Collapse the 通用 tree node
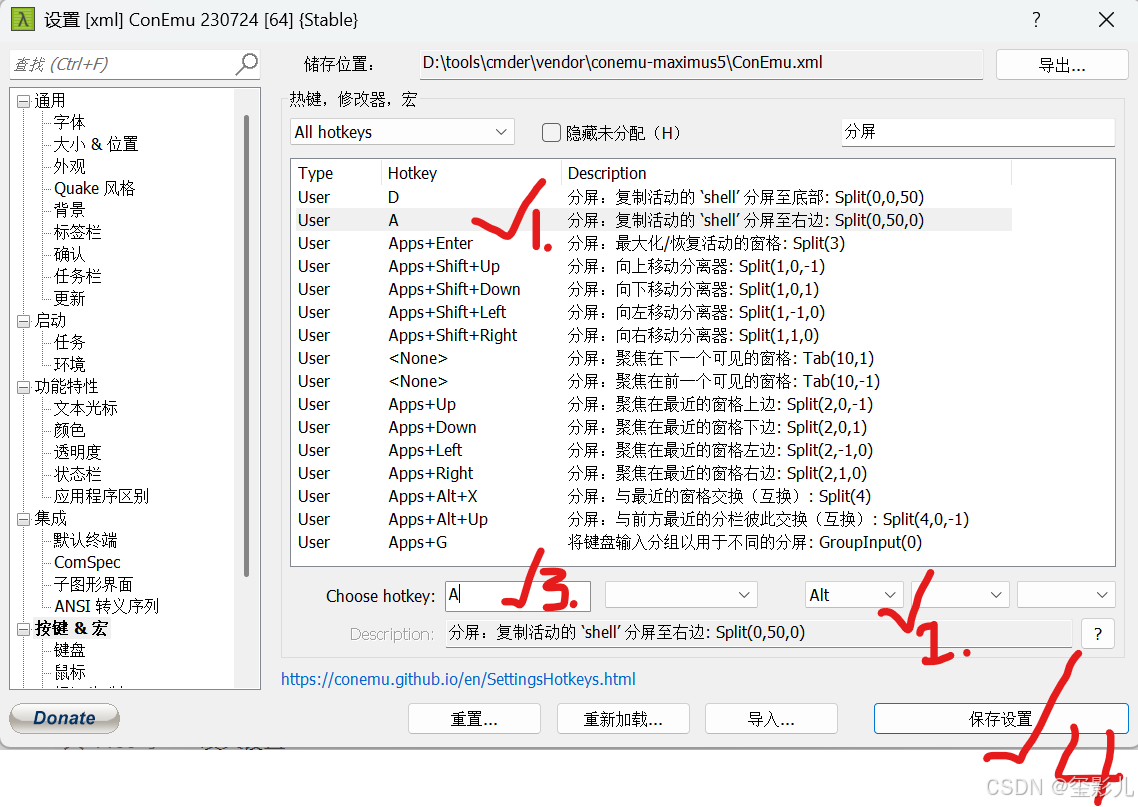 [x=23, y=101]
